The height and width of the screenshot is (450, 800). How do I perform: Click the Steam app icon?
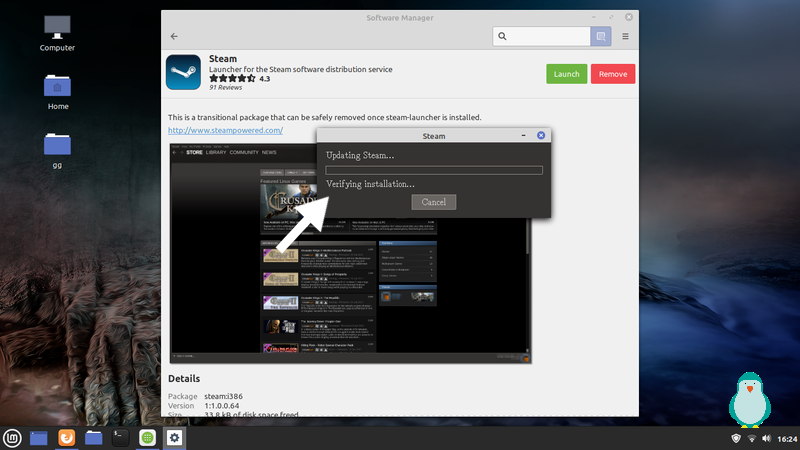click(x=183, y=72)
